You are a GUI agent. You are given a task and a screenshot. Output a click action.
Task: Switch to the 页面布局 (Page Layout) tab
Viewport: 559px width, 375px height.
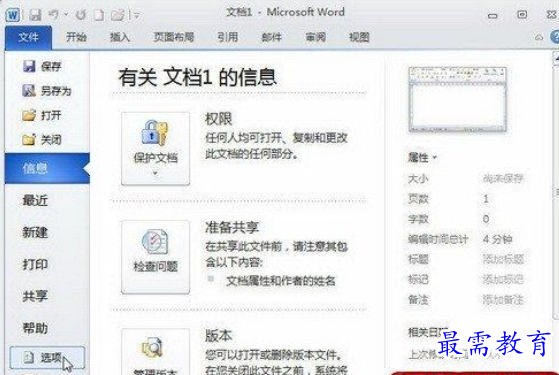pos(174,37)
